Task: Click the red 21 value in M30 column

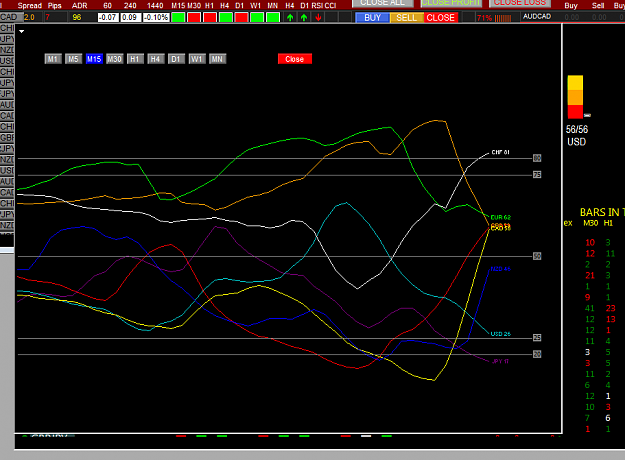Action: coord(590,275)
